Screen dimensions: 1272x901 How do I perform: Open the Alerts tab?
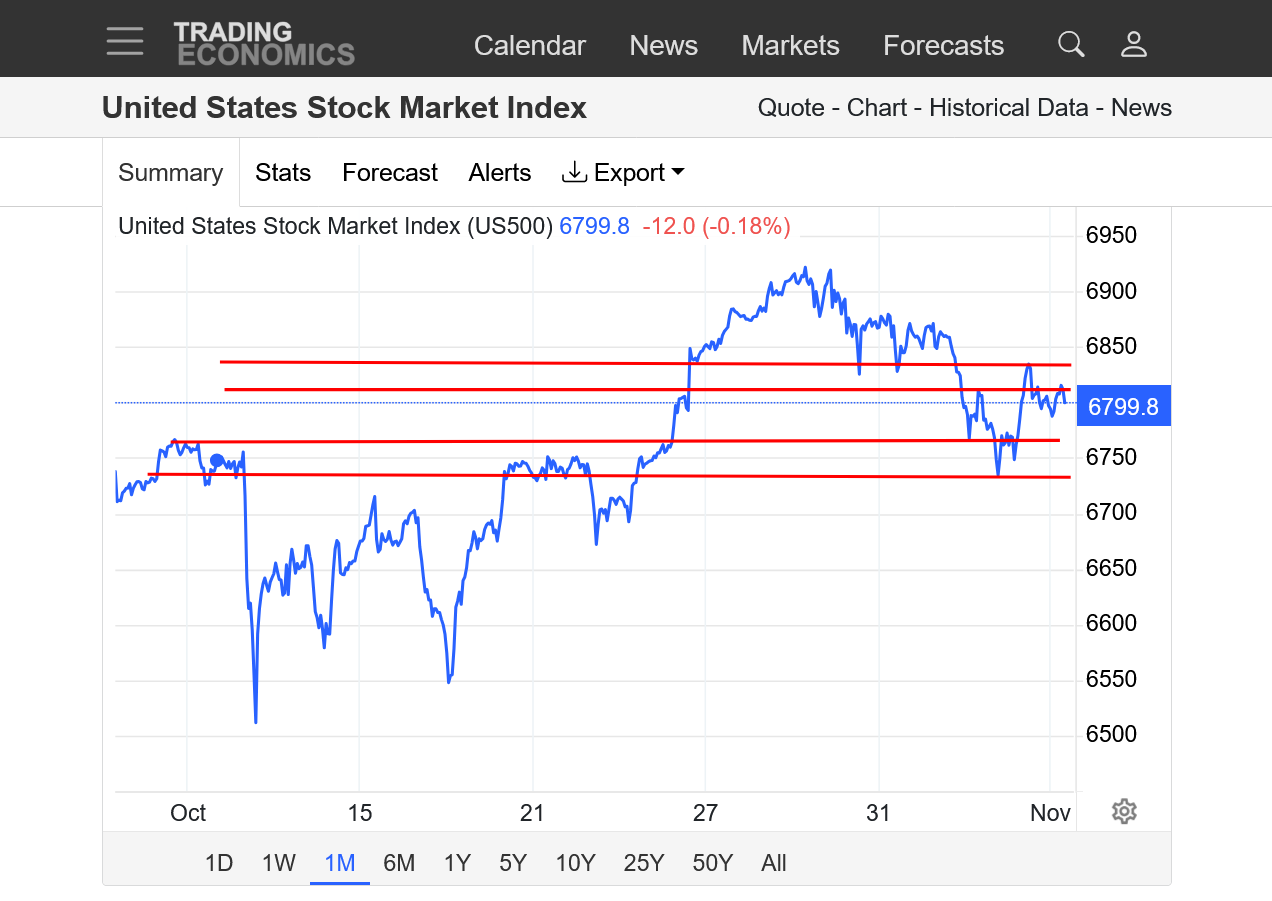tap(500, 173)
